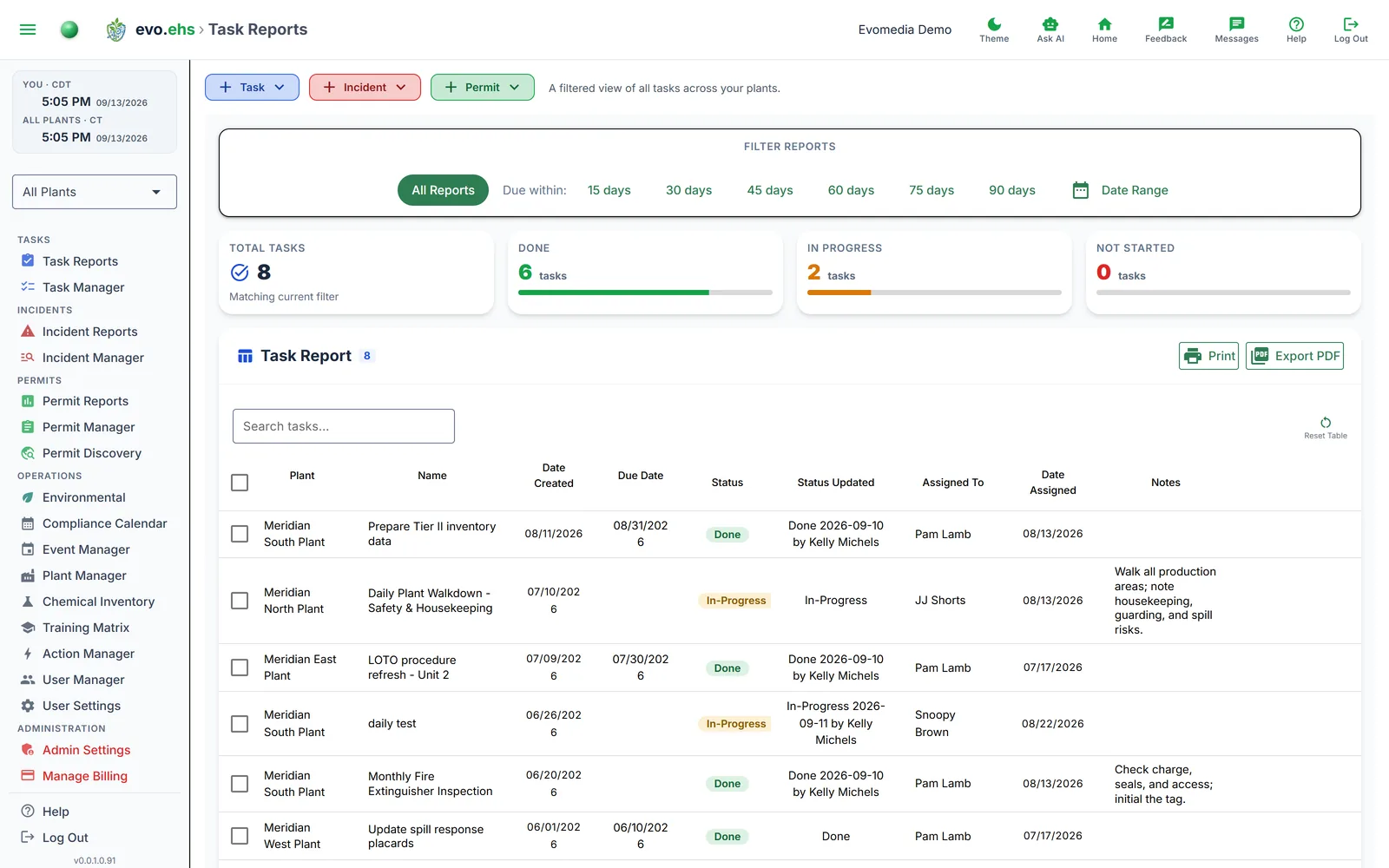Open Event Manager in sidebar
Viewport: 1389px width, 868px height.
86,549
